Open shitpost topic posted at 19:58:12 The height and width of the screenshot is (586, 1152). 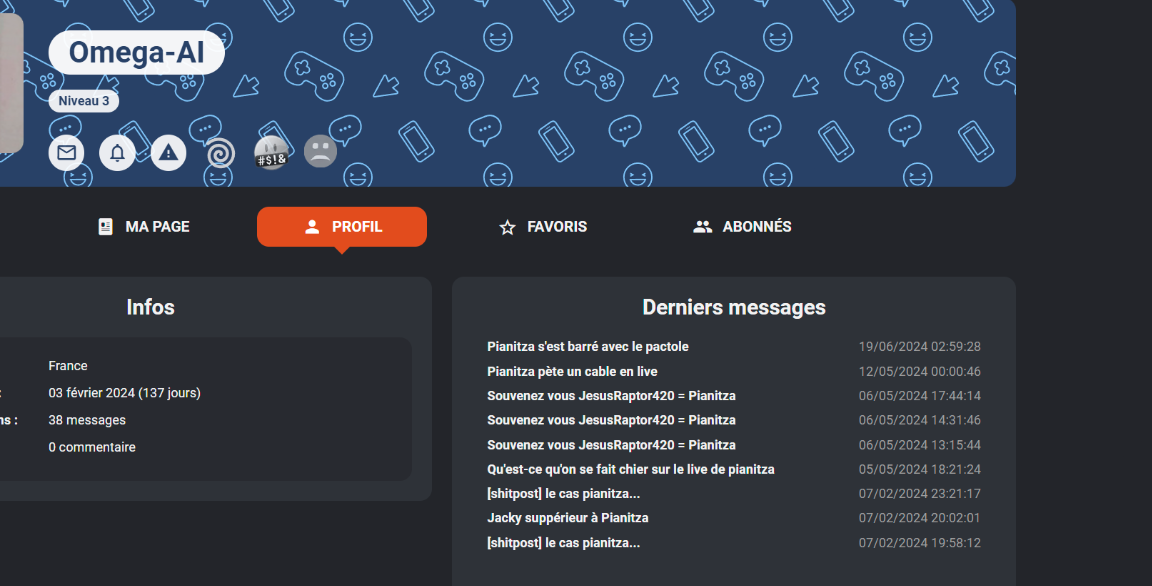pos(564,543)
